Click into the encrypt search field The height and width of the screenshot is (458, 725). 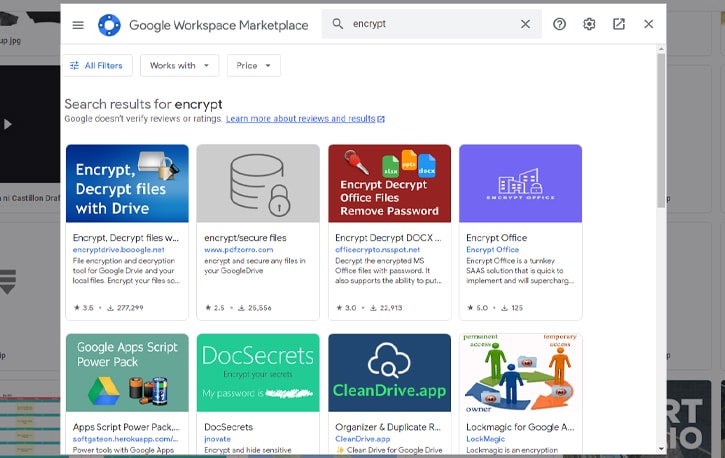point(432,24)
